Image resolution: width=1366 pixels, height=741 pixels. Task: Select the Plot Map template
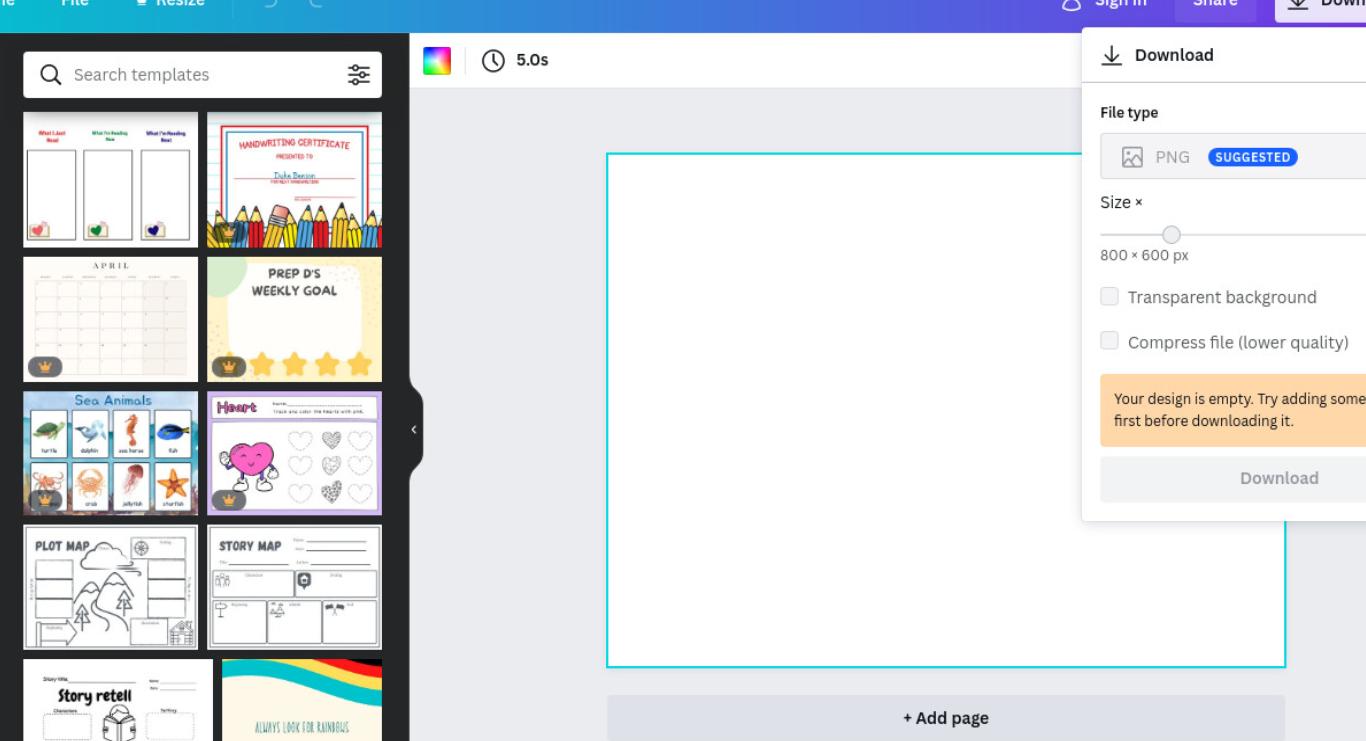[111, 587]
